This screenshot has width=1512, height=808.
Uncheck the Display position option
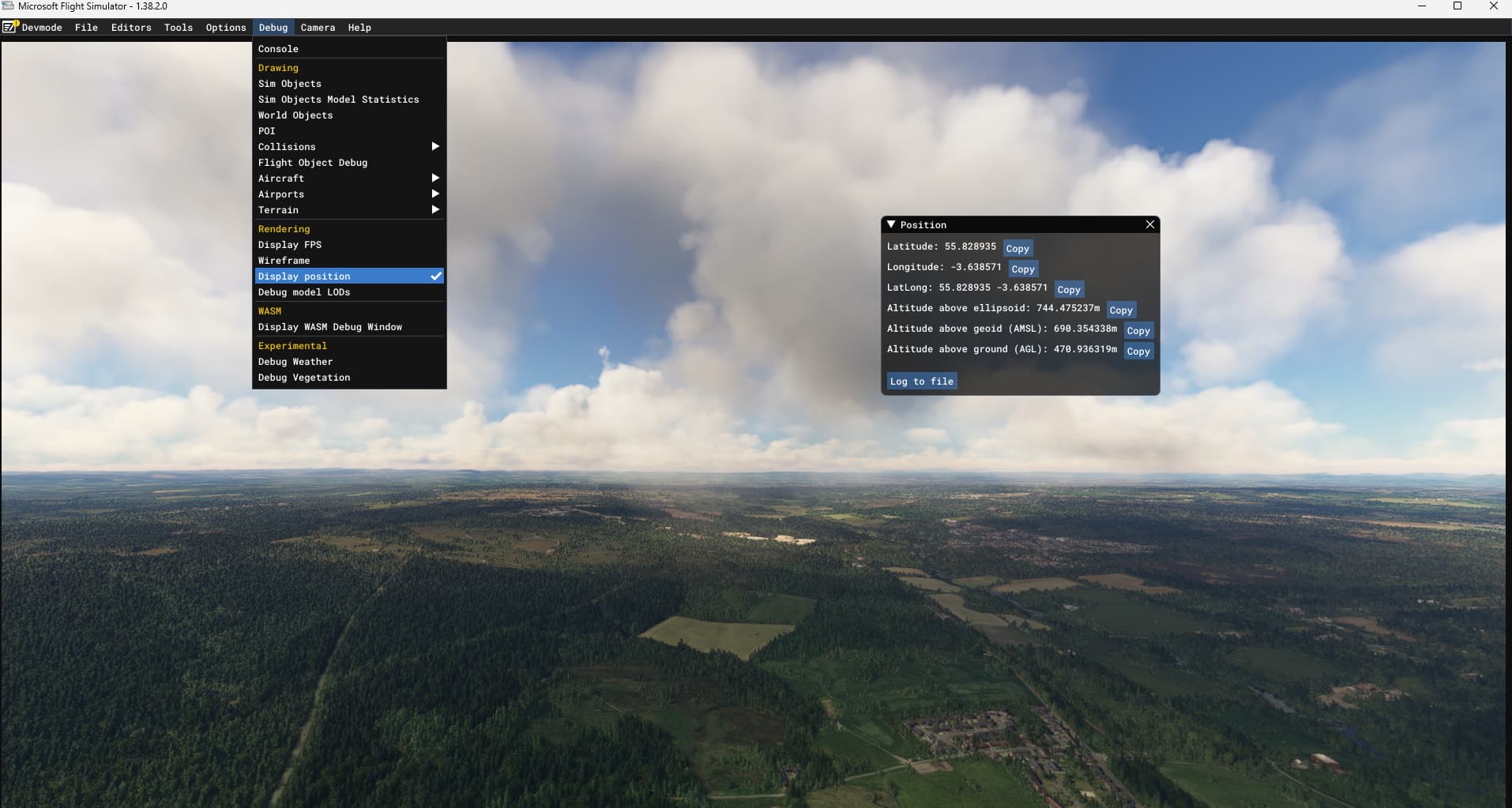[348, 276]
